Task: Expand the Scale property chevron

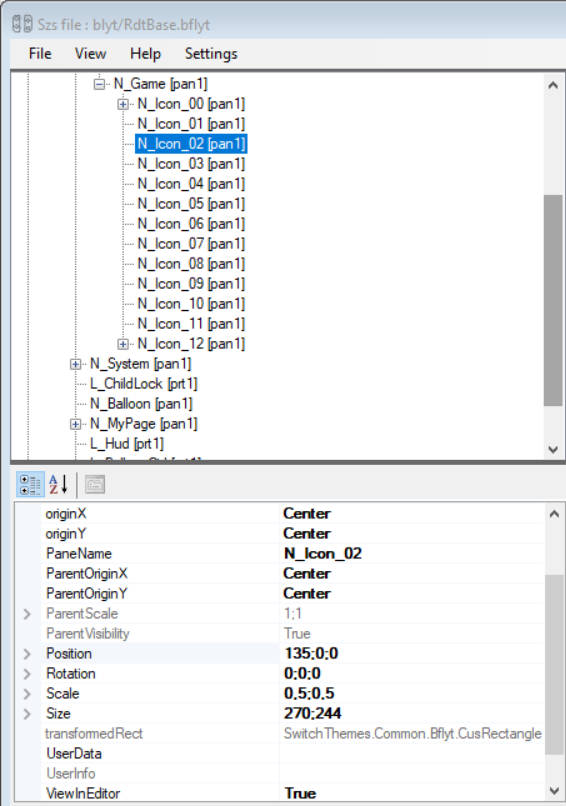Action: click(x=27, y=694)
